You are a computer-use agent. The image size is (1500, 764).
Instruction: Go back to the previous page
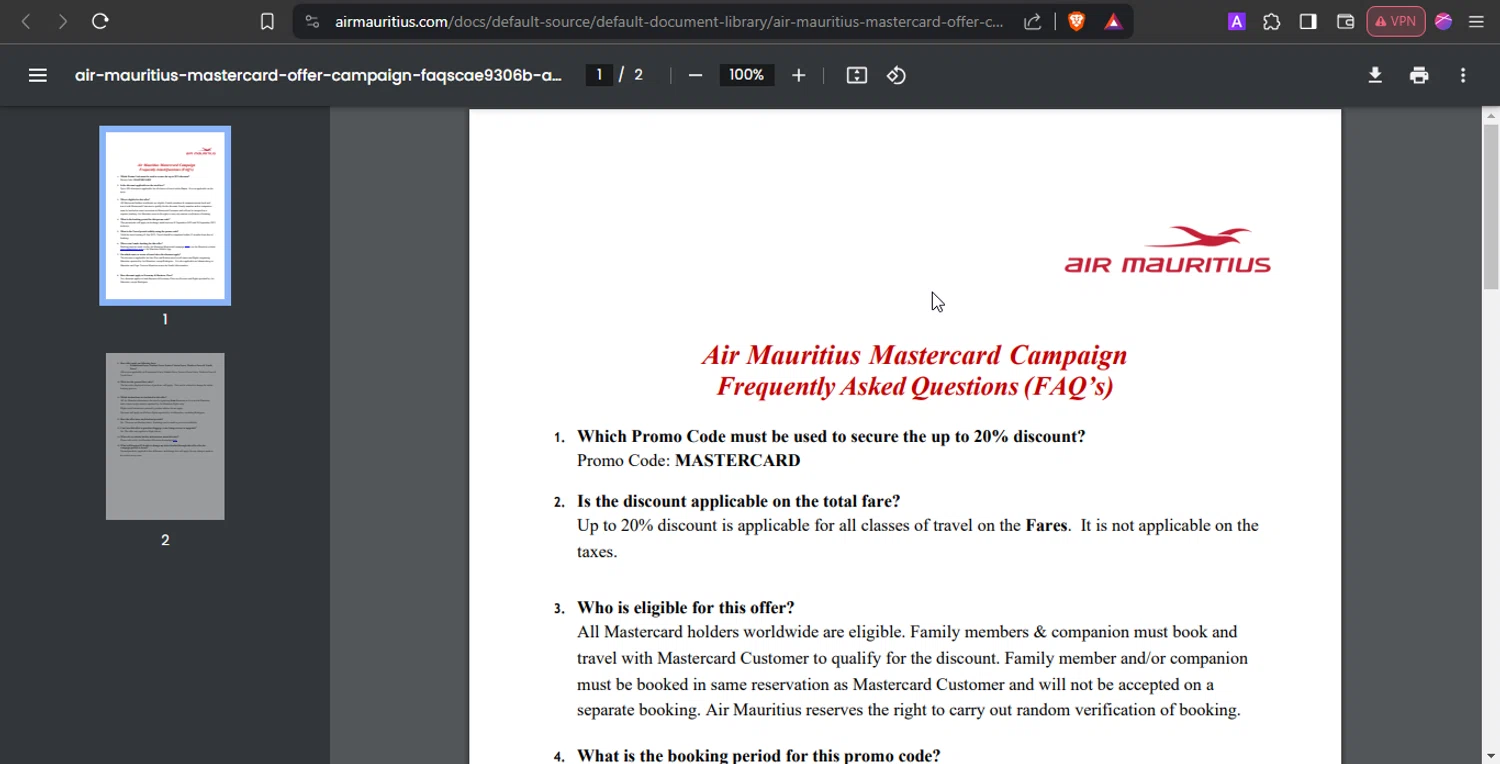(26, 21)
